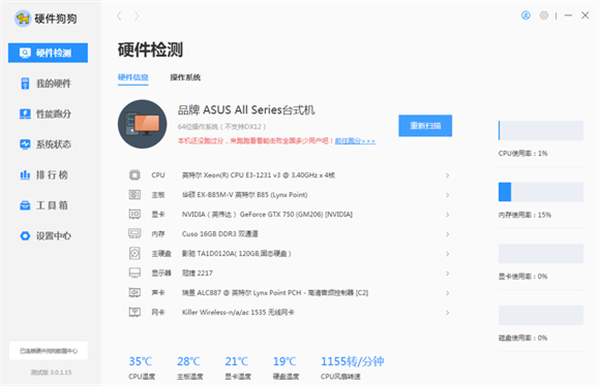Go to 性能跑分 in the sidebar

click(x=45, y=114)
